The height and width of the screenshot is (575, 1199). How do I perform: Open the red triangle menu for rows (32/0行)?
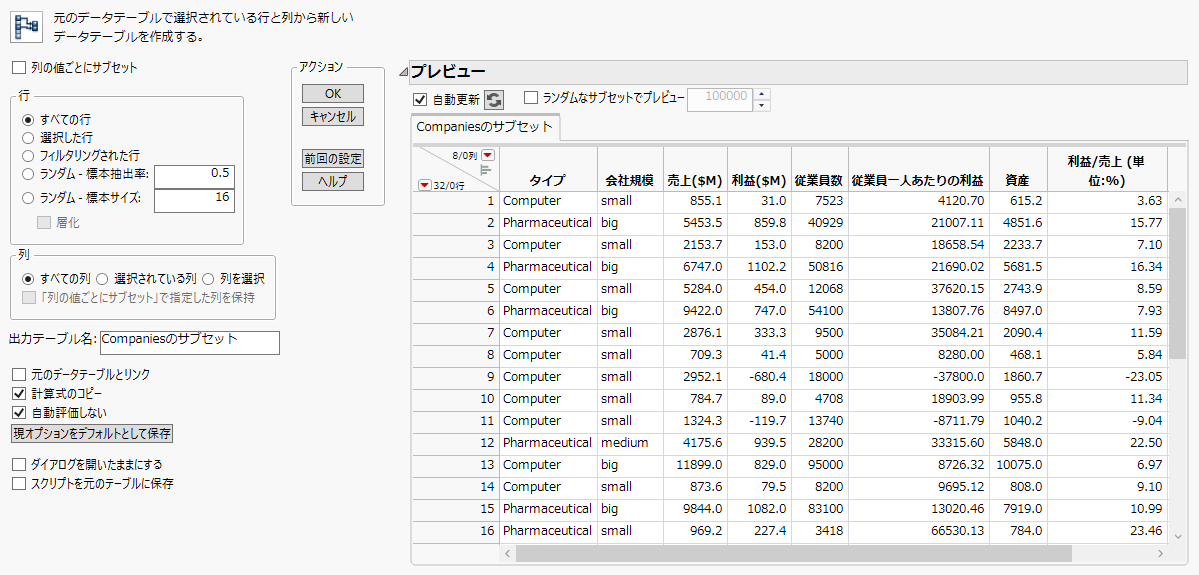[x=425, y=184]
